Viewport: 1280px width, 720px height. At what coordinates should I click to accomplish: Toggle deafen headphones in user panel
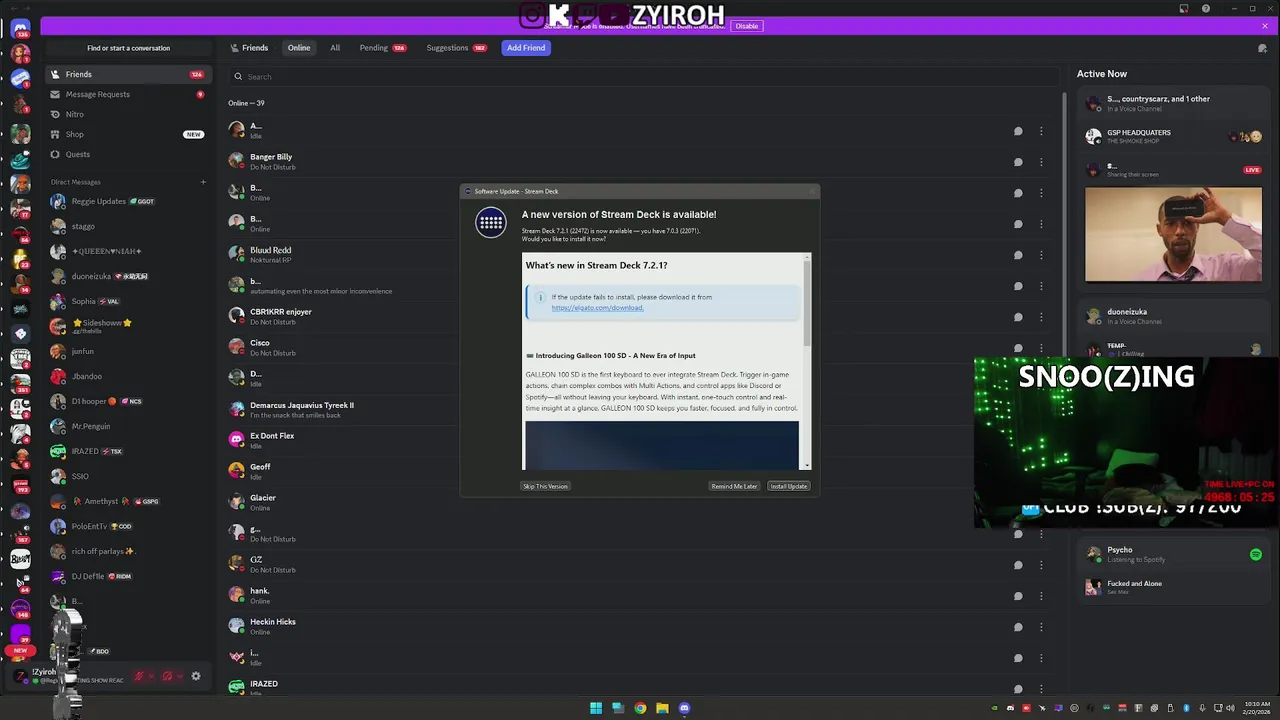pyautogui.click(x=167, y=676)
